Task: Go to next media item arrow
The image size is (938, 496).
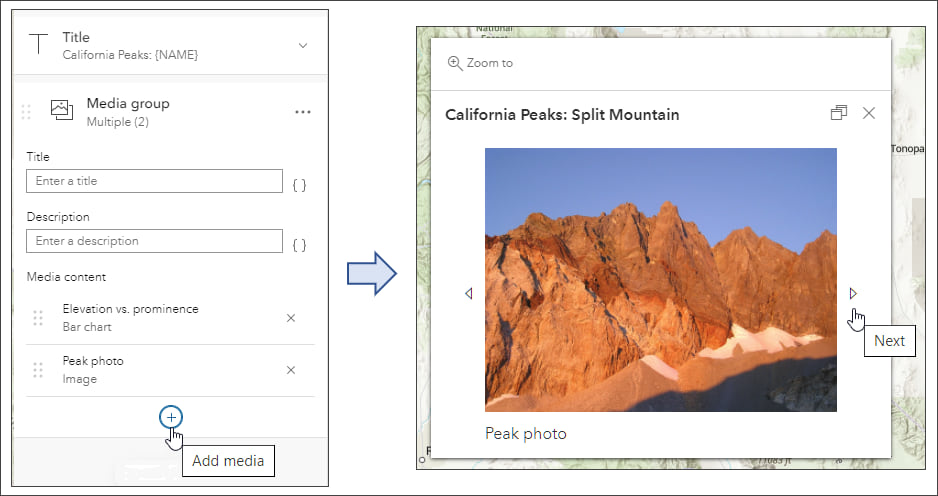Action: [853, 294]
